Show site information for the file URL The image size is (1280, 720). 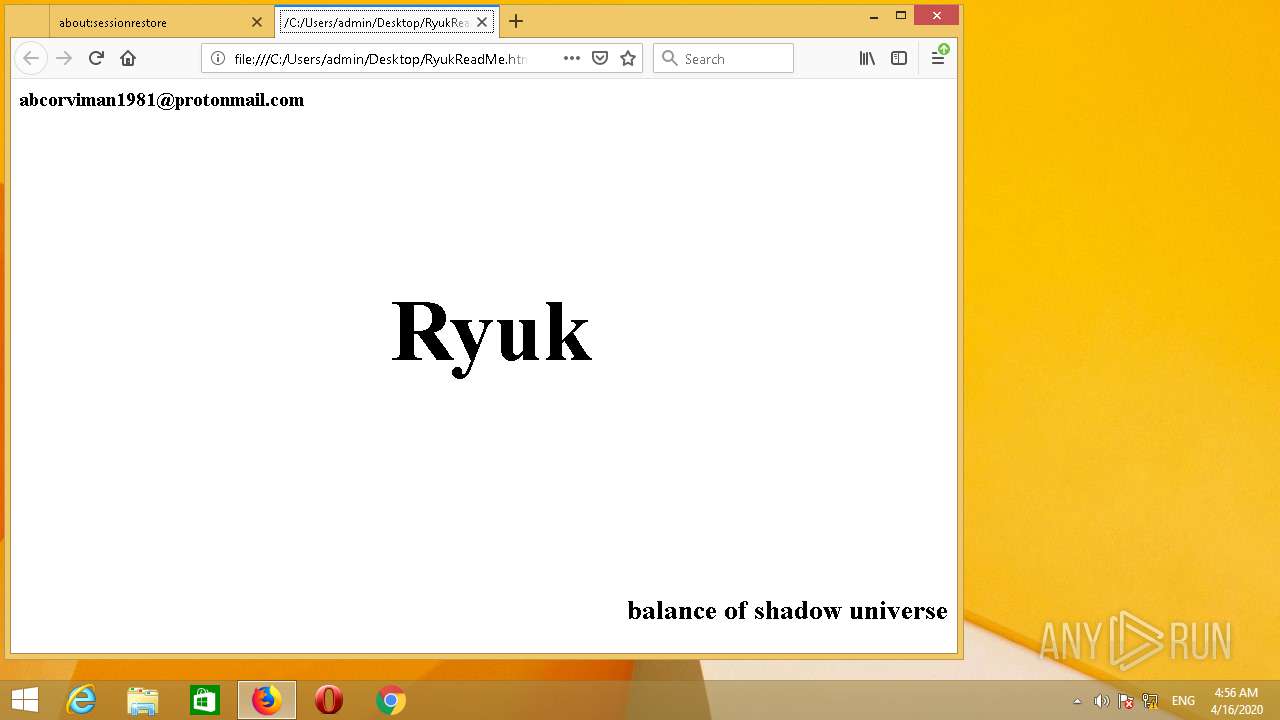(218, 58)
